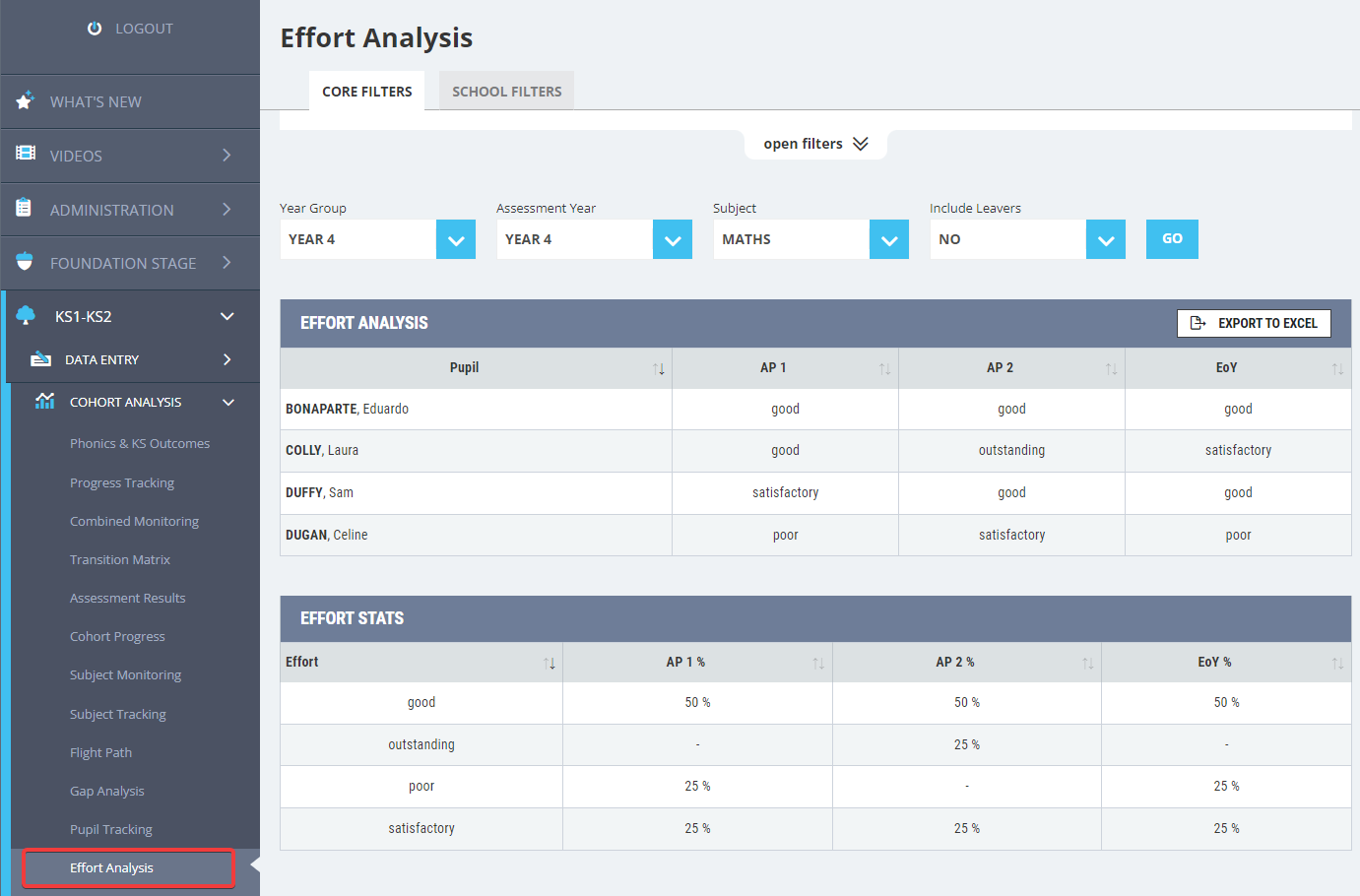
Task: Sort the table by Pupil column arrows
Action: click(659, 369)
